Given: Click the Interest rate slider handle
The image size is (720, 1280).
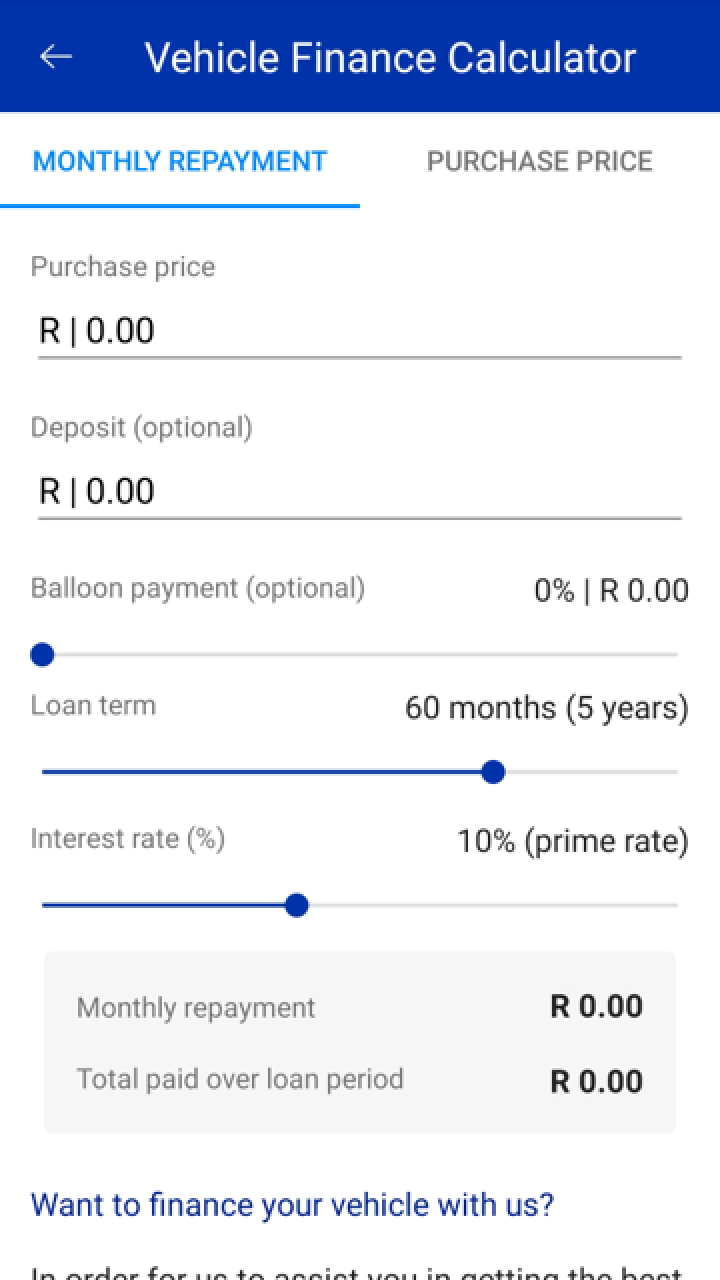Looking at the screenshot, I should tap(296, 906).
